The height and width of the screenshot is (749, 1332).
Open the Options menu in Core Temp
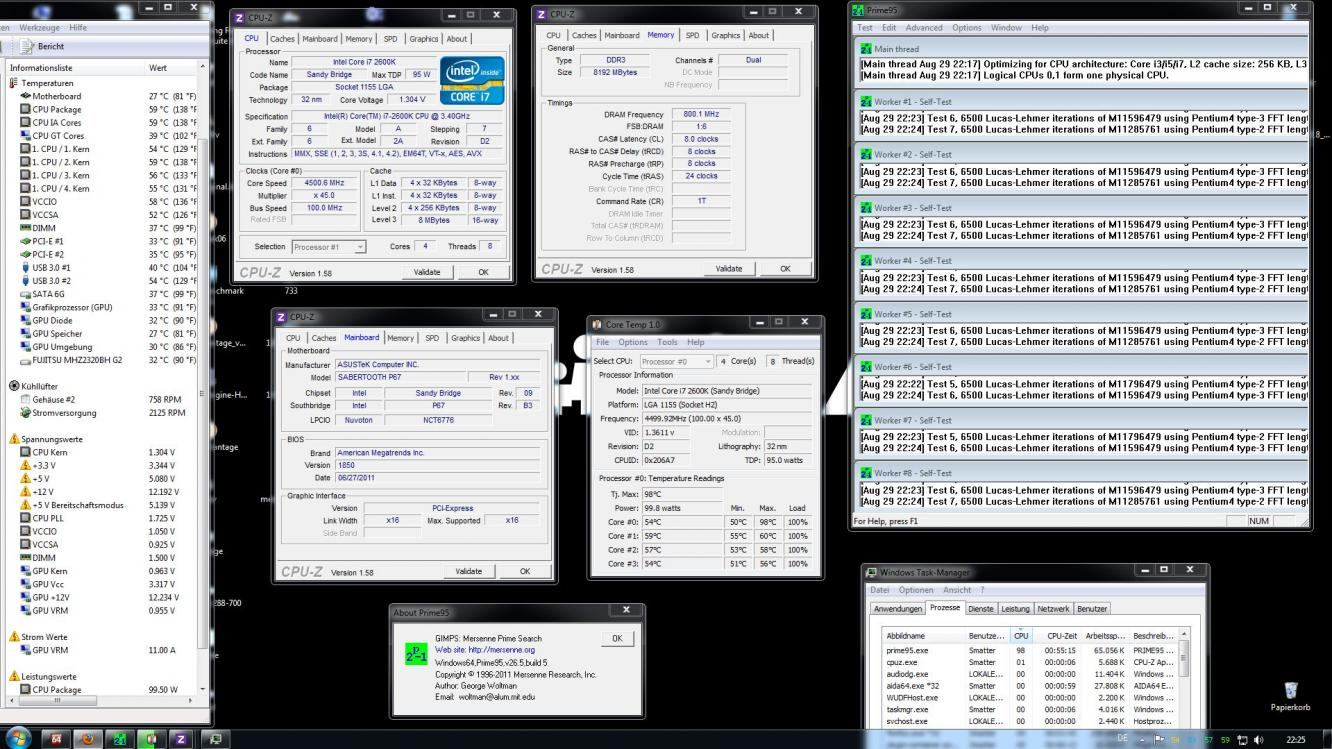coord(632,342)
